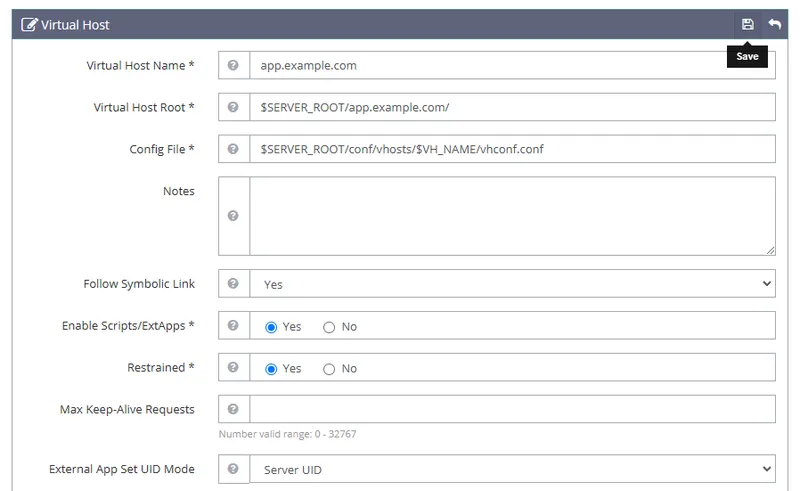800x491 pixels.
Task: Click the Notes field help icon
Action: 233,216
